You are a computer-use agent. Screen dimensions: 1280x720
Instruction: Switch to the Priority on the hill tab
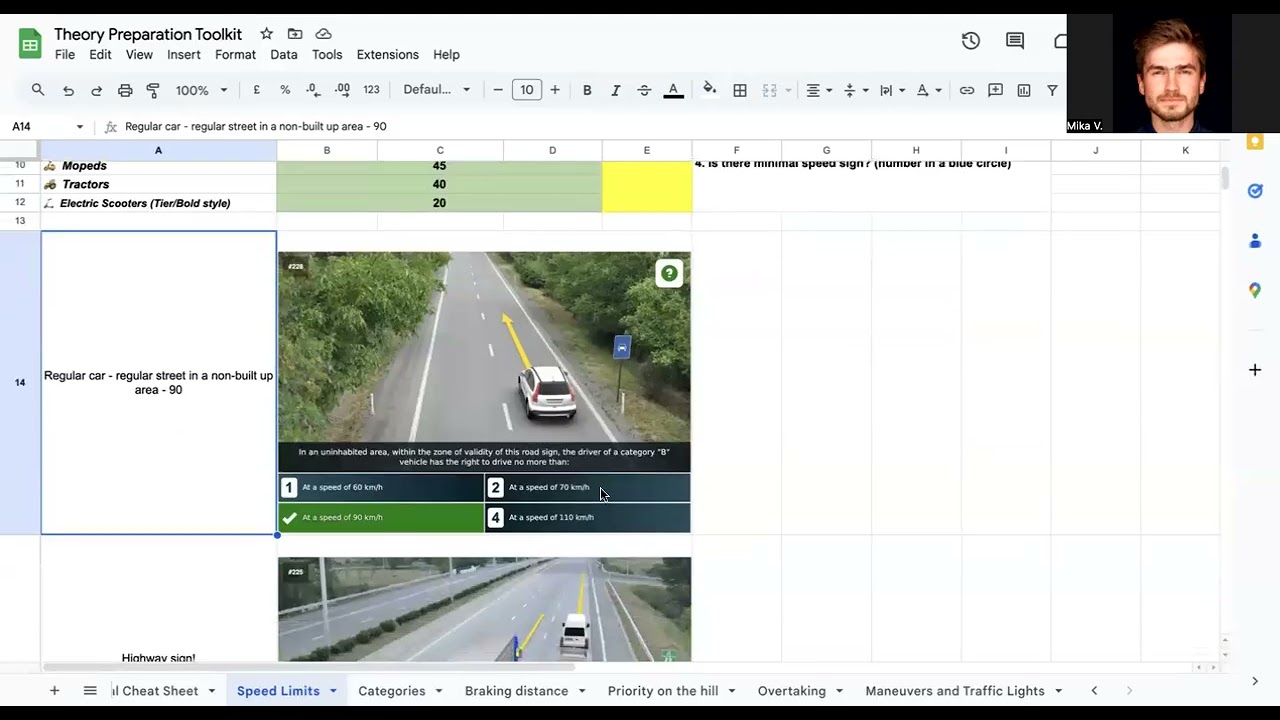(x=663, y=691)
